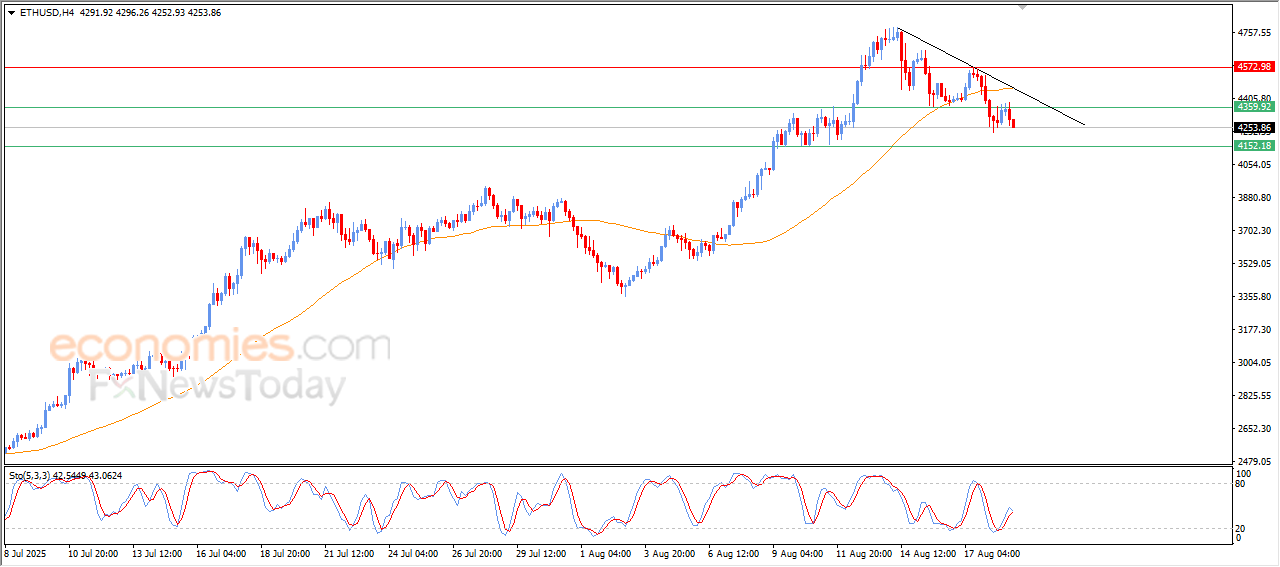Click the black 4253.86 current price label
1280x567 pixels.
[x=1253, y=128]
